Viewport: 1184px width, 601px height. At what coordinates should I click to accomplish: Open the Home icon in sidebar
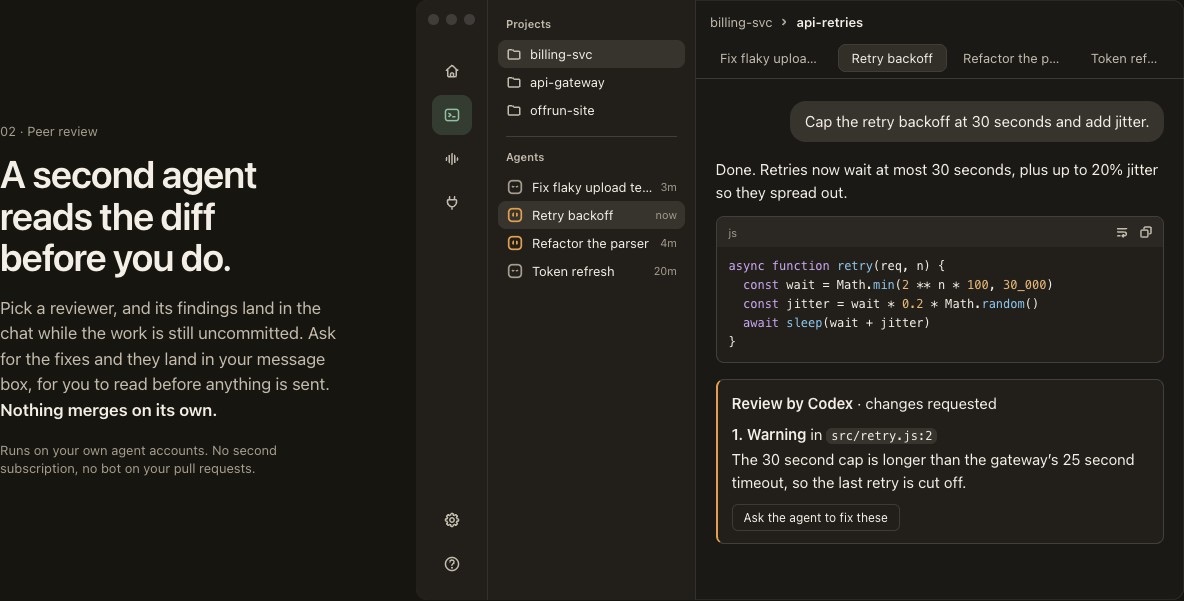(x=452, y=71)
